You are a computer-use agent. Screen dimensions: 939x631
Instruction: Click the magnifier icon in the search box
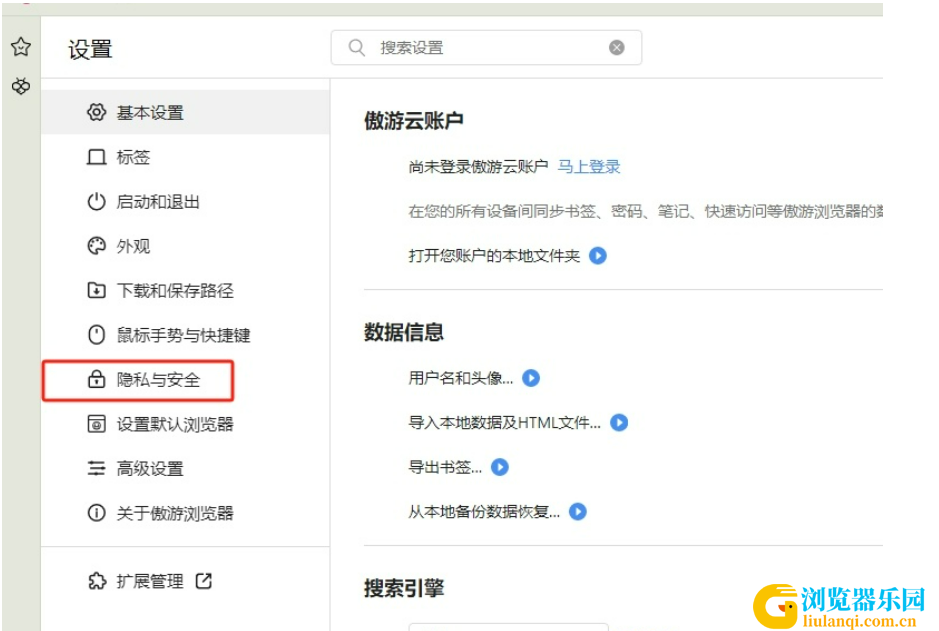tap(356, 47)
